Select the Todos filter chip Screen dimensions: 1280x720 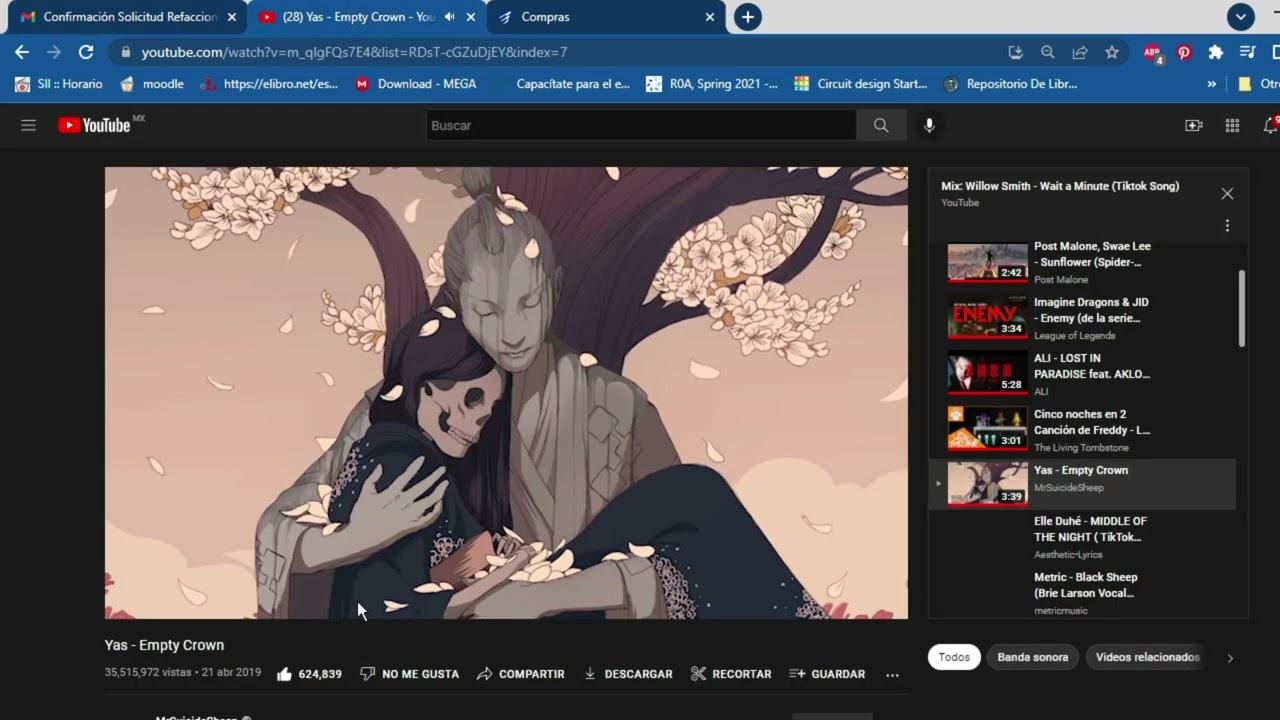(954, 657)
